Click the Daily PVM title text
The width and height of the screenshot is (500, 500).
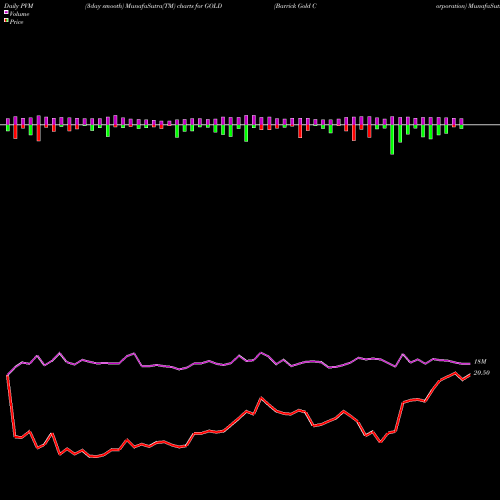click(19, 6)
